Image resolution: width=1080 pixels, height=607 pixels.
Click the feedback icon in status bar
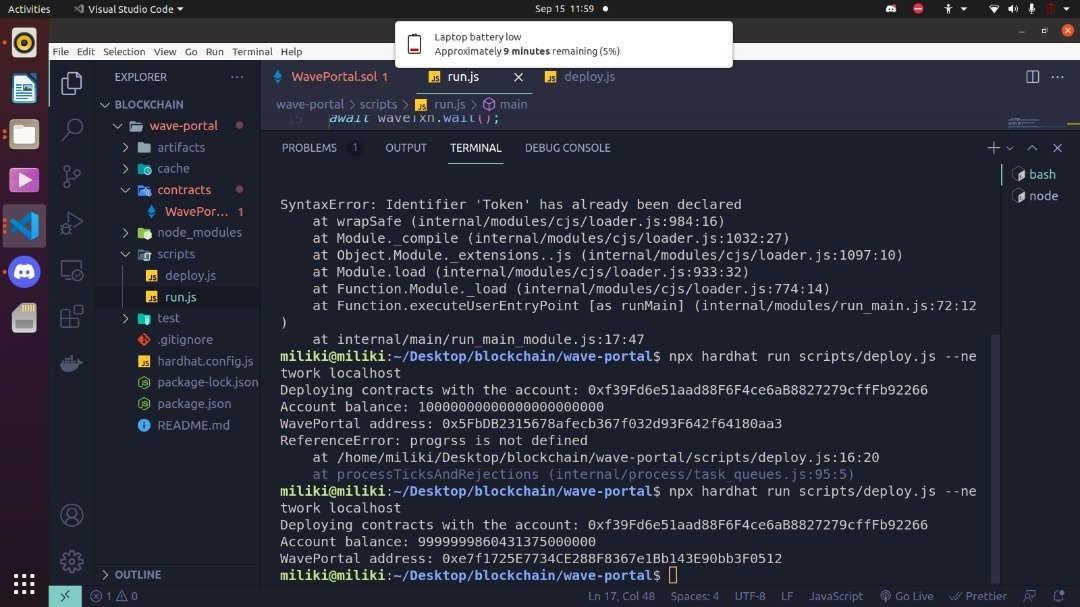(x=1030, y=596)
